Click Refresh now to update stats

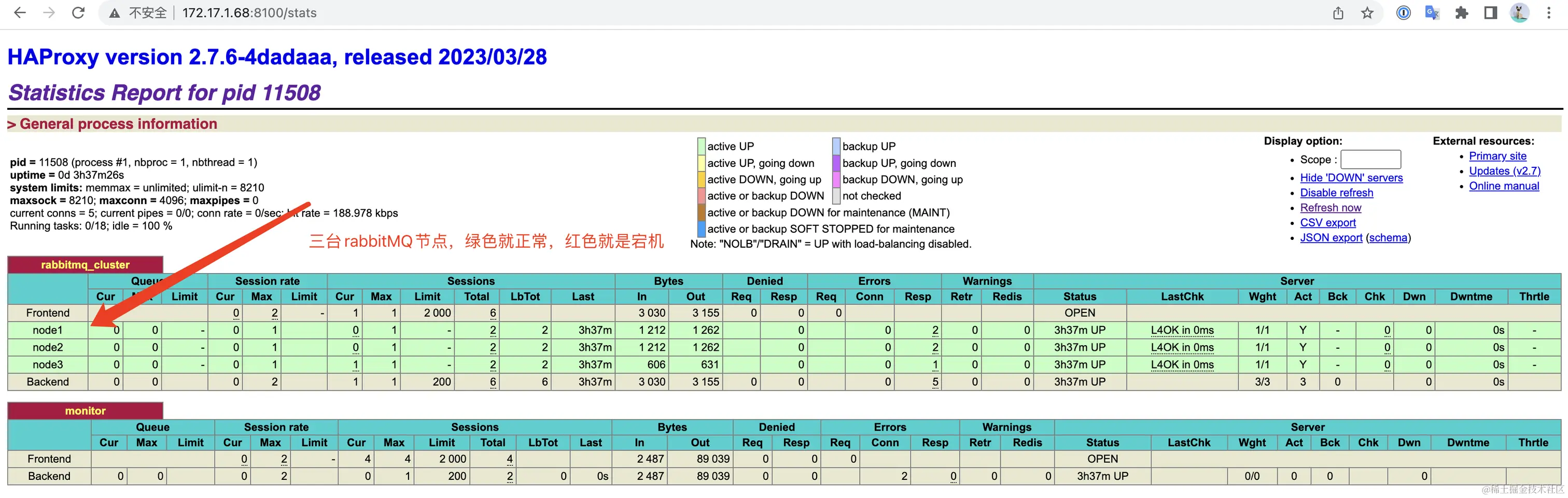[x=1331, y=207]
